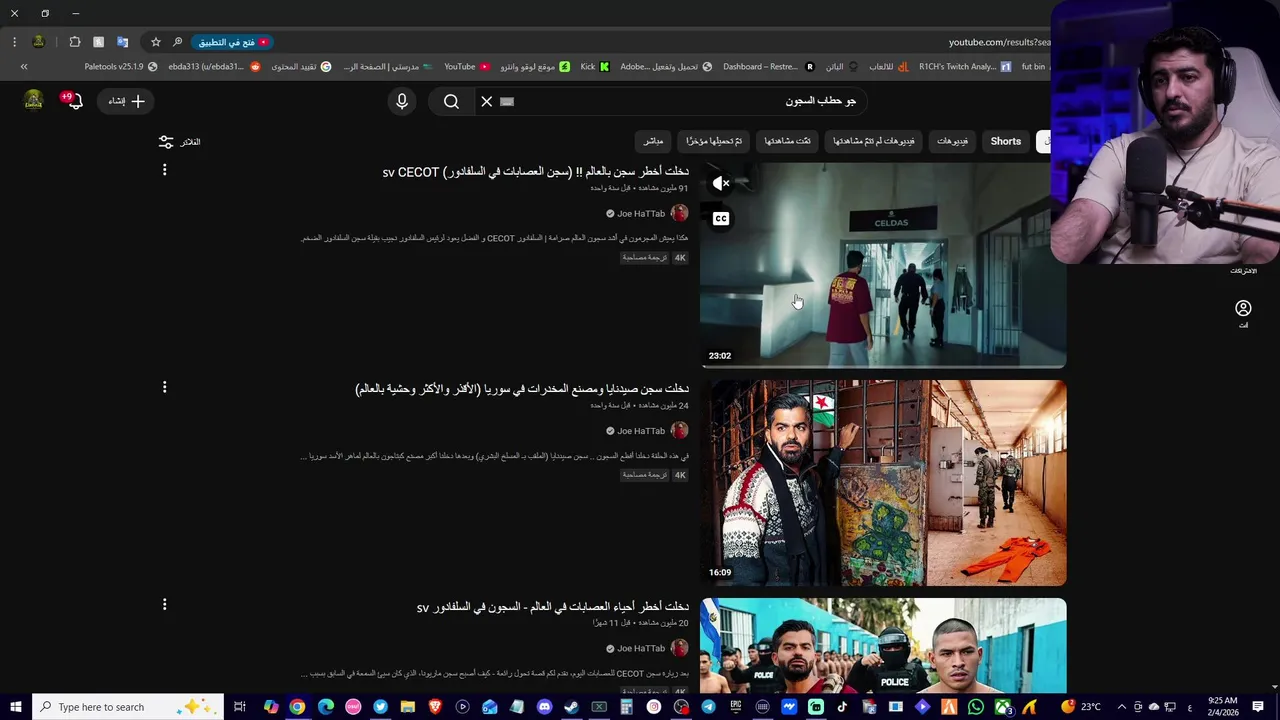Open the browser zoom magnifier icon
Screen dimensions: 1280x720
(x=177, y=42)
